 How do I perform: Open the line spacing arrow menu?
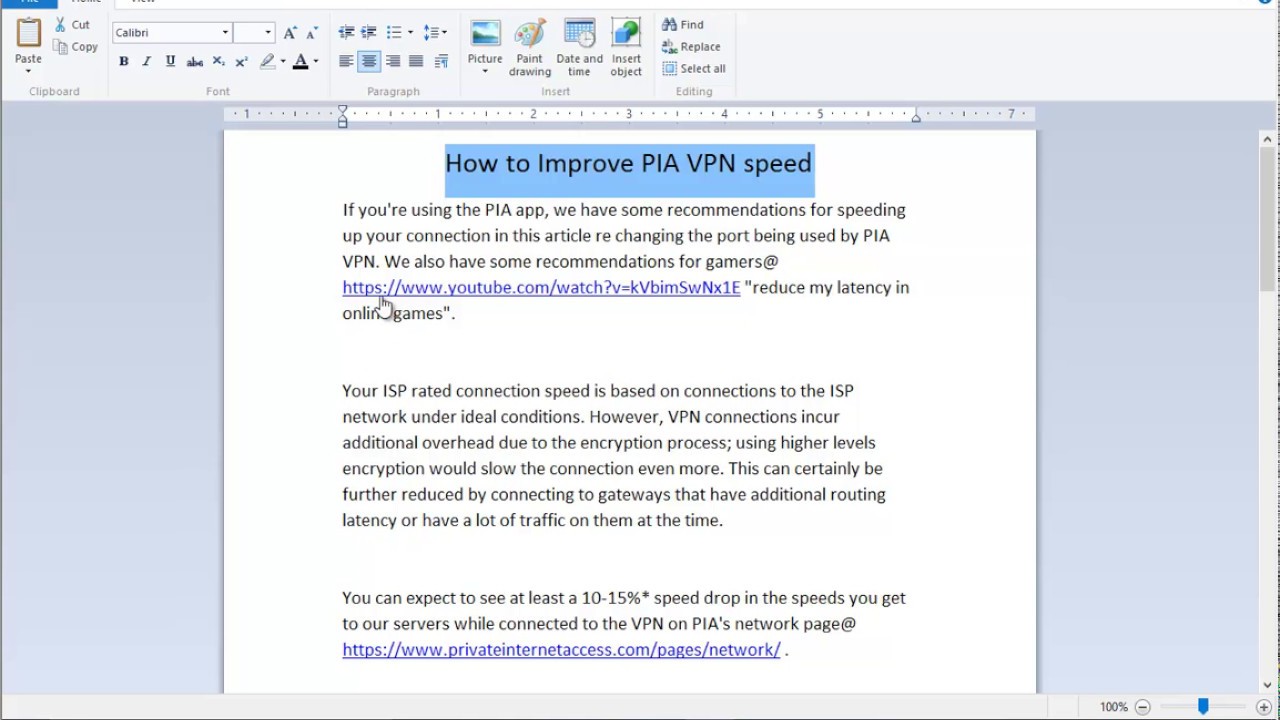(x=444, y=33)
